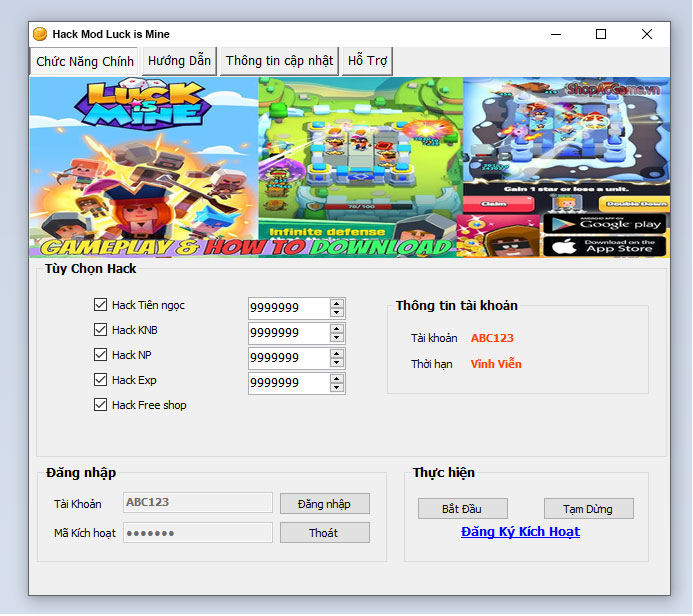Click the Tài Khoản input field
Image resolution: width=693 pixels, height=616 pixels.
198,503
